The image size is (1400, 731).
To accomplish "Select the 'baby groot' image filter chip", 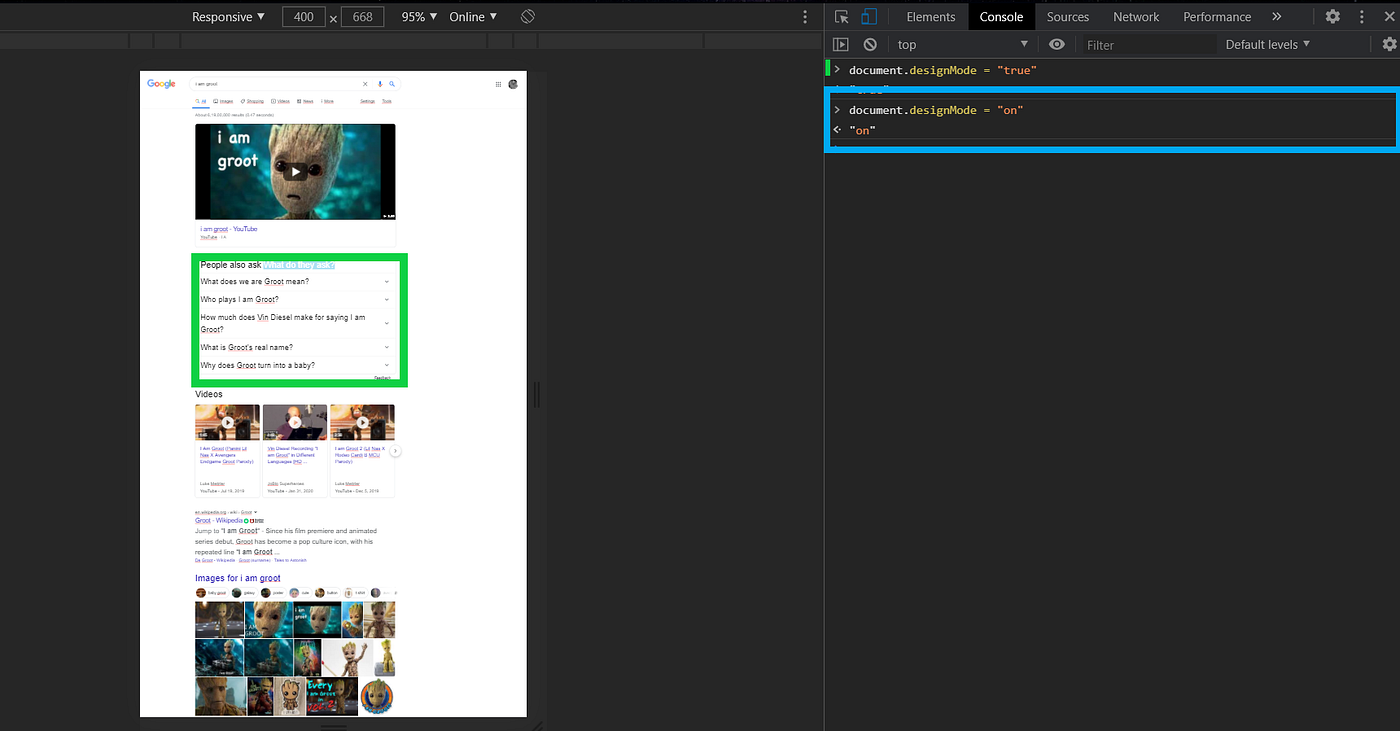I will (x=212, y=593).
